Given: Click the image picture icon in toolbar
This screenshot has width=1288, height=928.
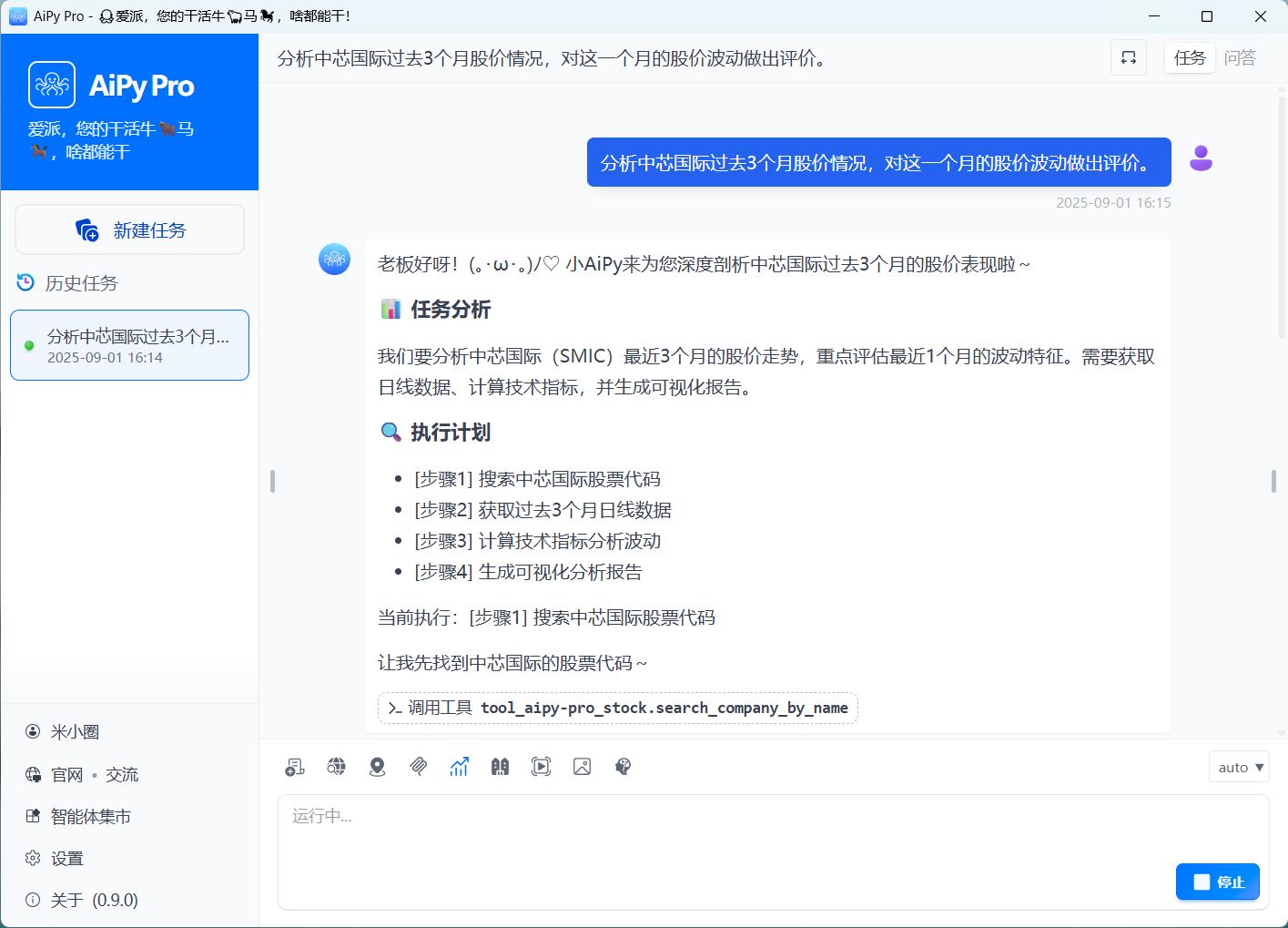Looking at the screenshot, I should click(582, 767).
